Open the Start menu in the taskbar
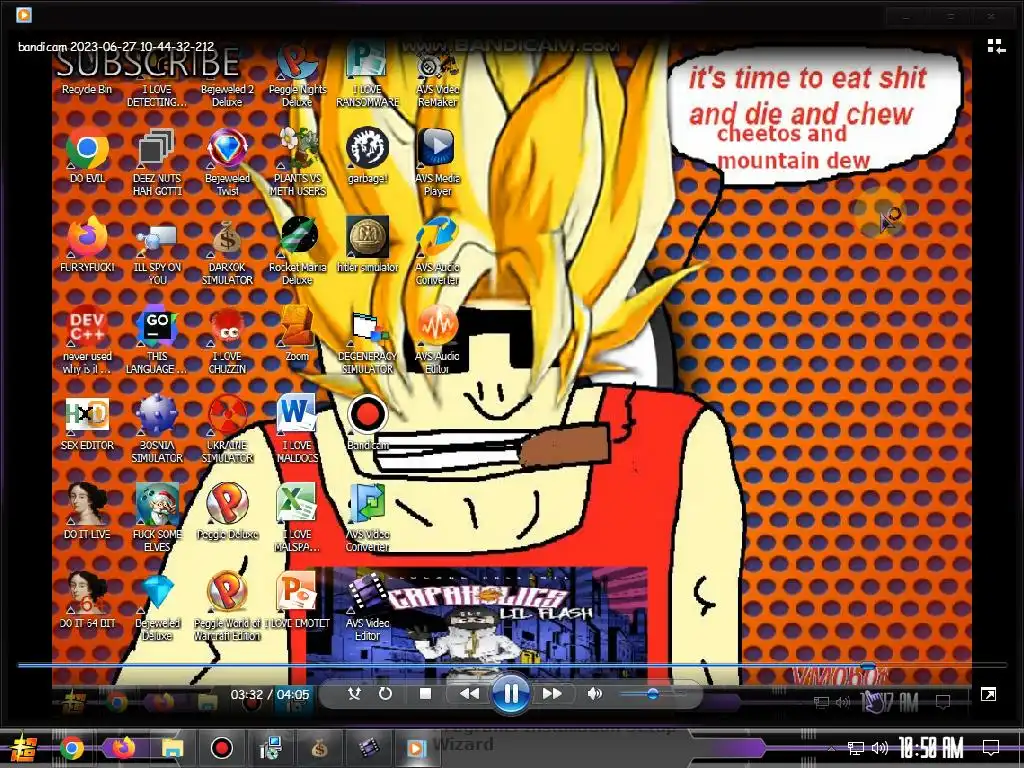Viewport: 1024px width, 768px height. click(23, 748)
